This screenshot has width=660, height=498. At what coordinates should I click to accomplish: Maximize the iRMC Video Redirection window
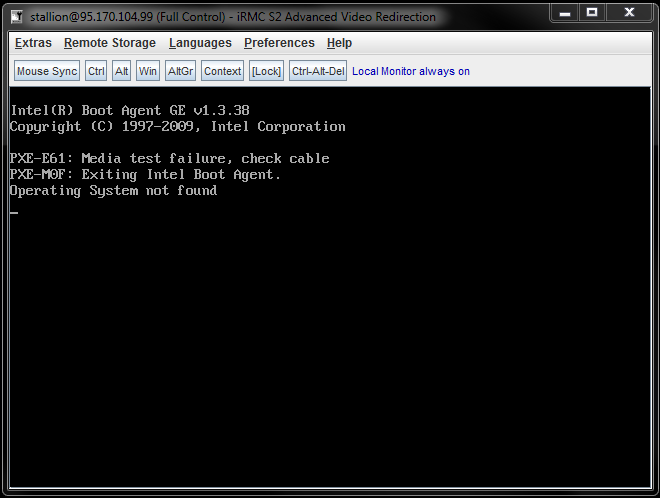pyautogui.click(x=592, y=13)
